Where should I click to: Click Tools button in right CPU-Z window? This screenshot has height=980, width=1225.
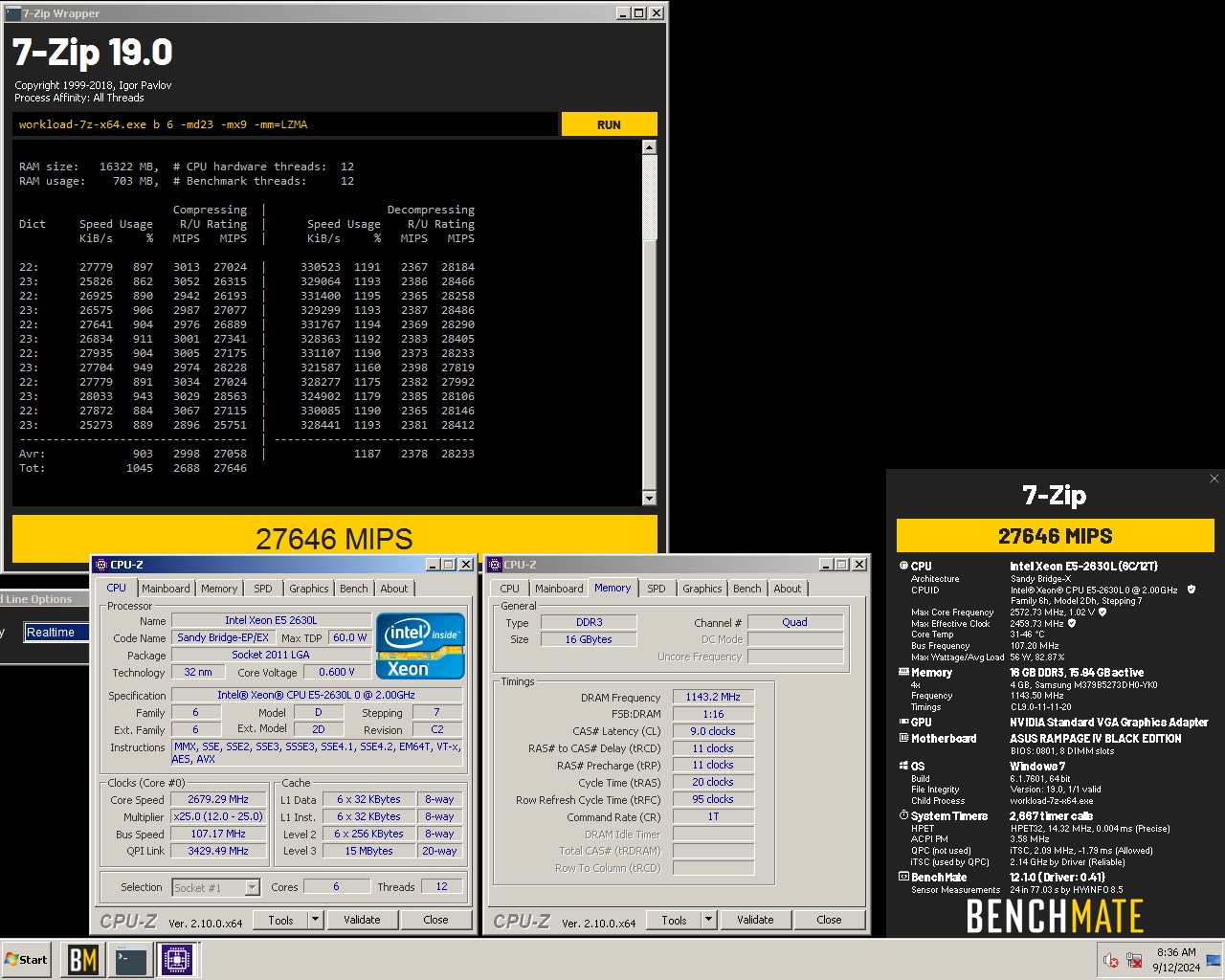(x=675, y=920)
